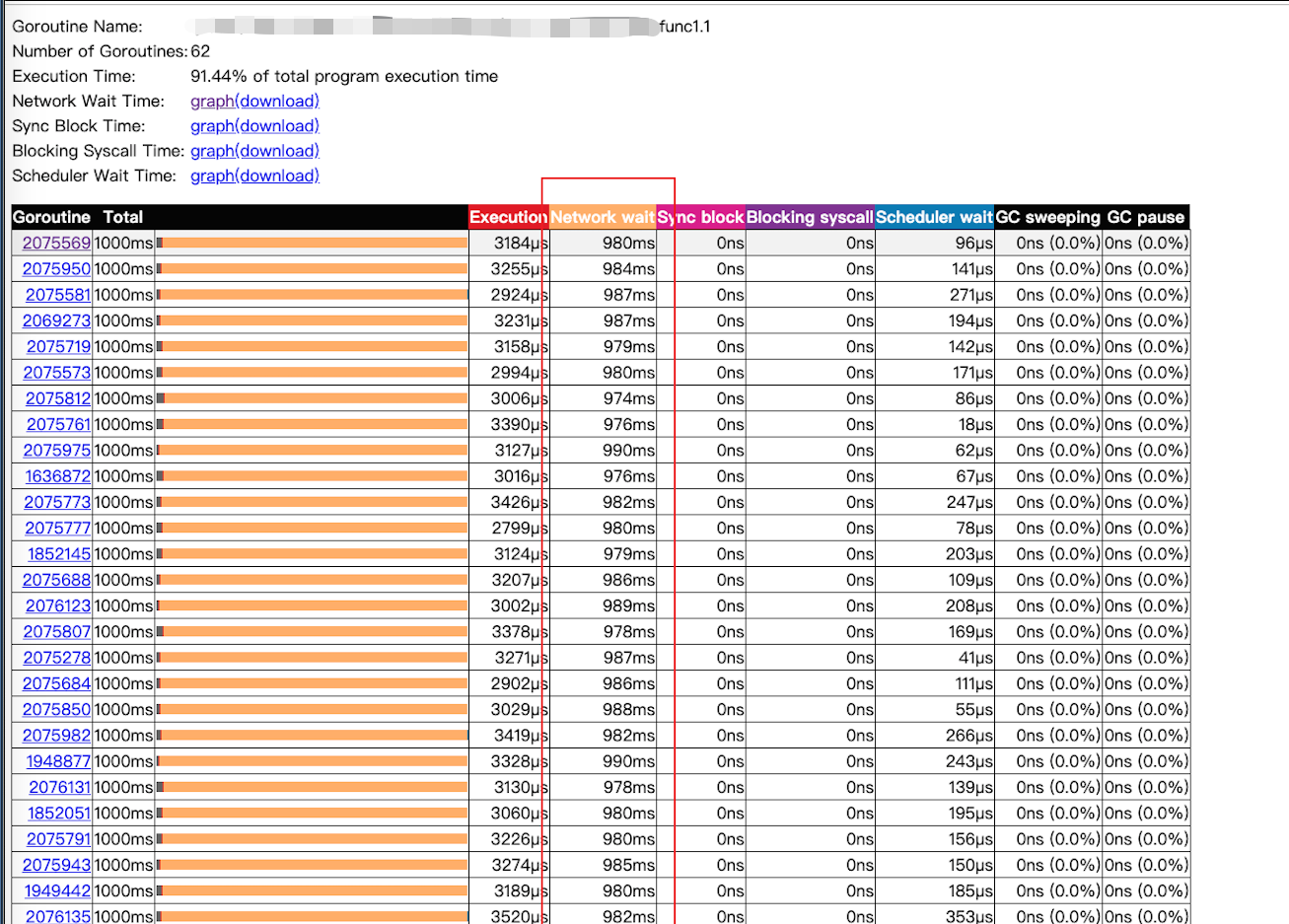Sort by Scheduler wait column header
Image resolution: width=1289 pixels, height=924 pixels.
[934, 217]
